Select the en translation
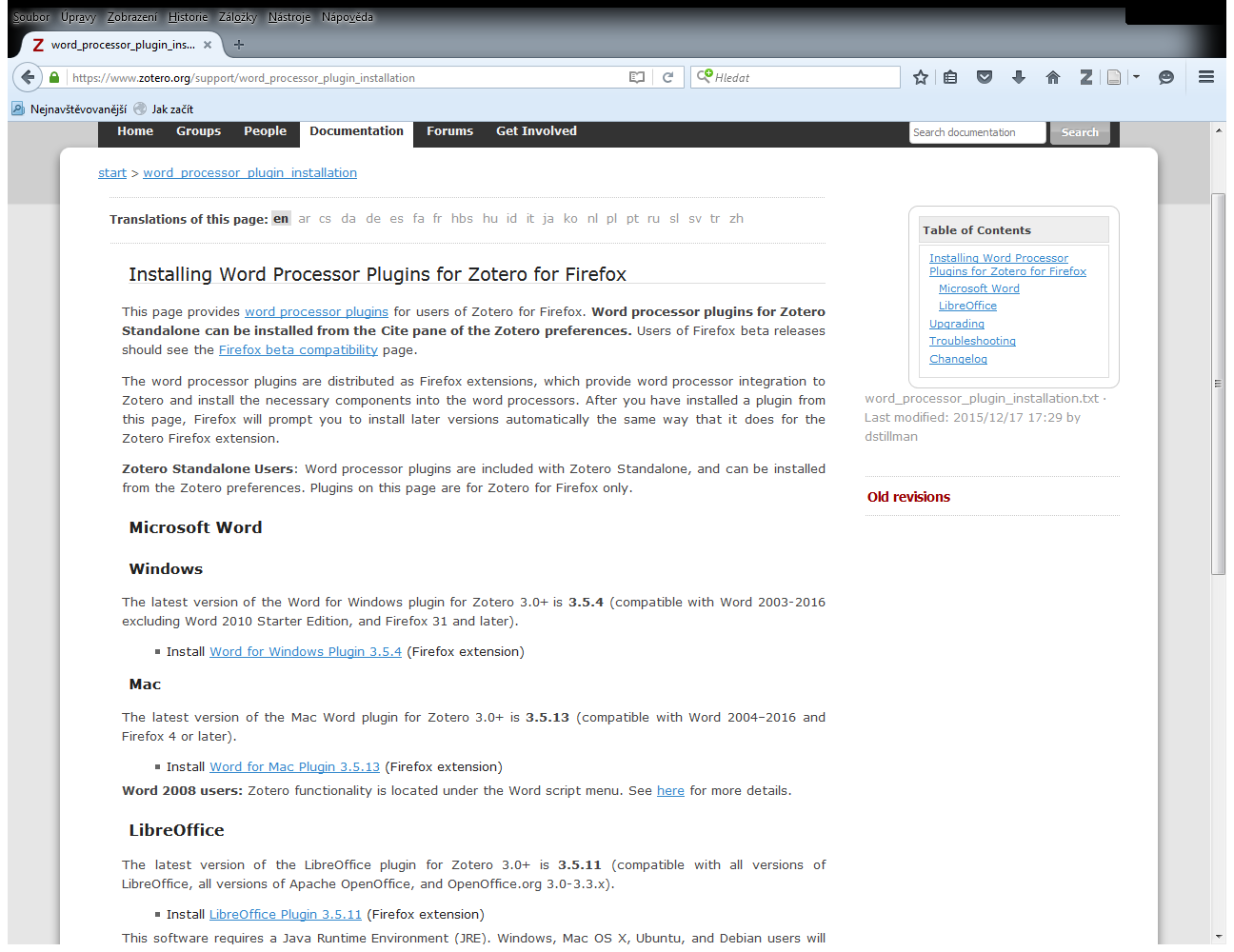The width and height of the screenshot is (1234, 952). pyautogui.click(x=280, y=218)
